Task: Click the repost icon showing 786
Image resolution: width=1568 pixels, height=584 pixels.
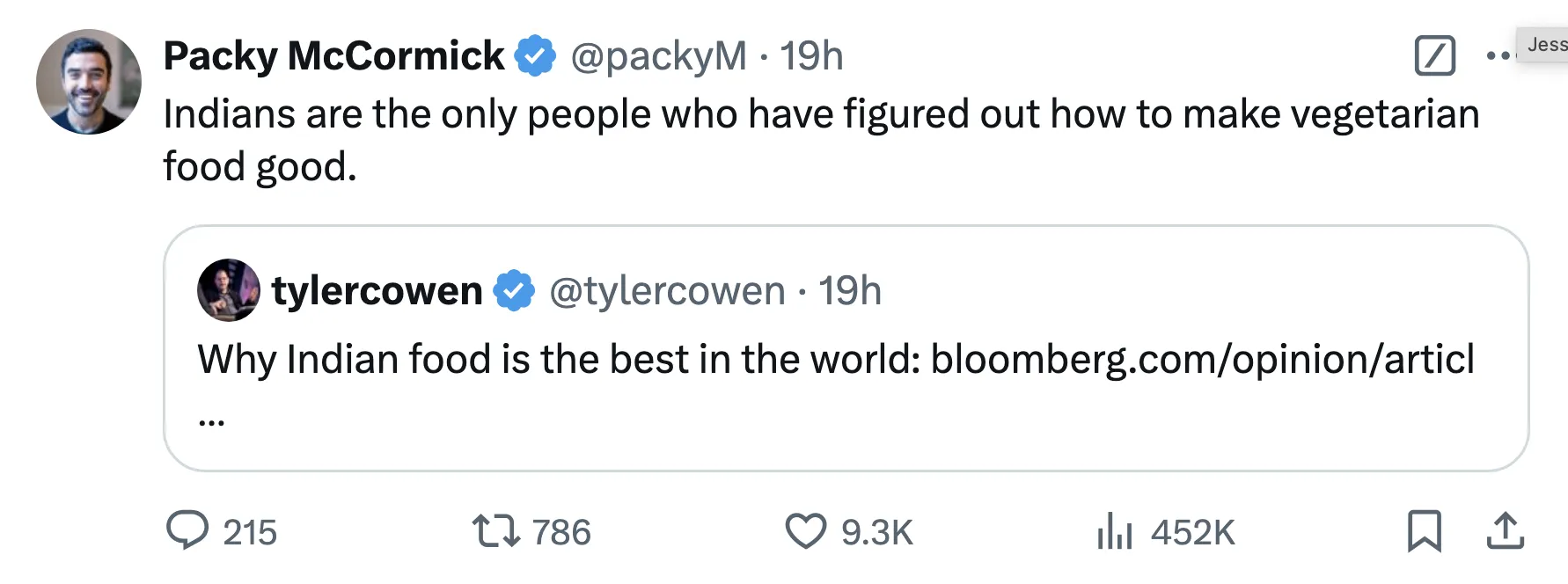Action: [x=496, y=531]
